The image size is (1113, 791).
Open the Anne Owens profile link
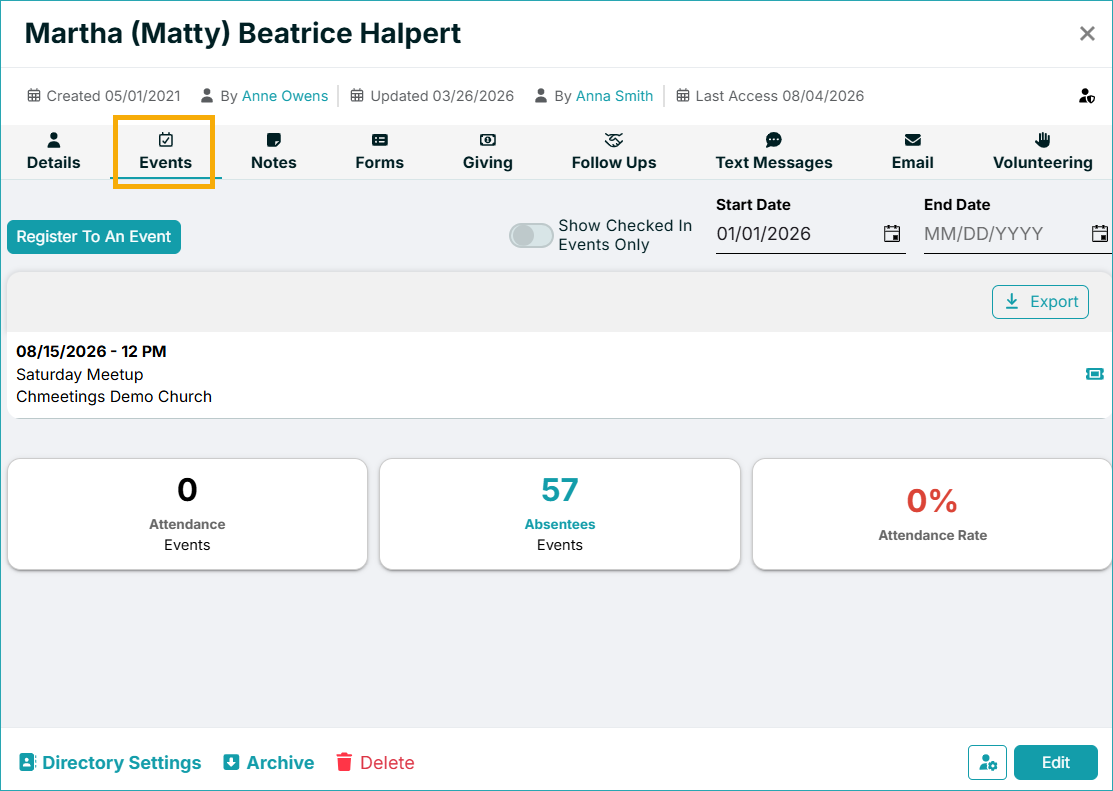[x=285, y=96]
